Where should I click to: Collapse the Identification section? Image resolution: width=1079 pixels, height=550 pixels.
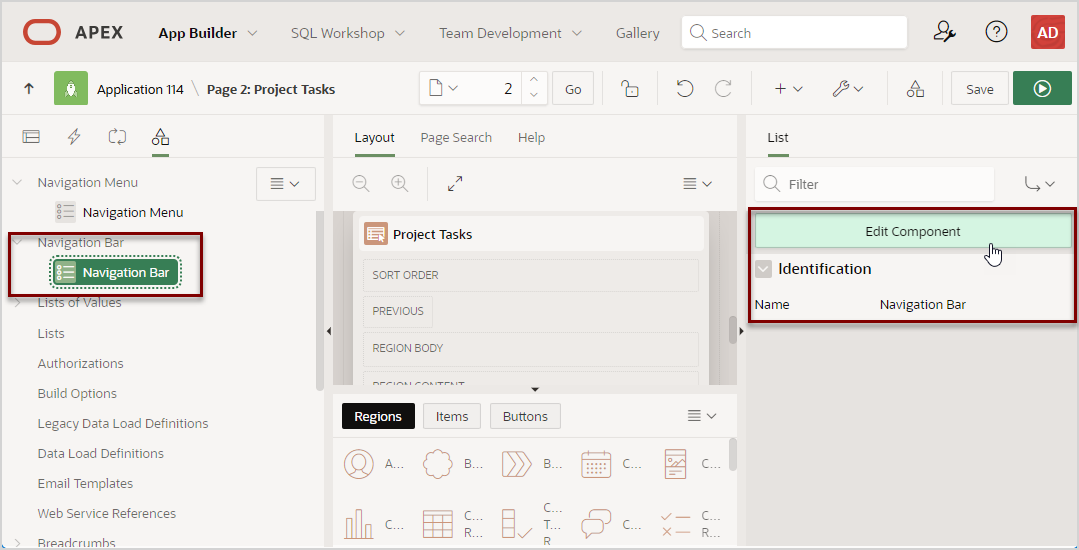[763, 269]
